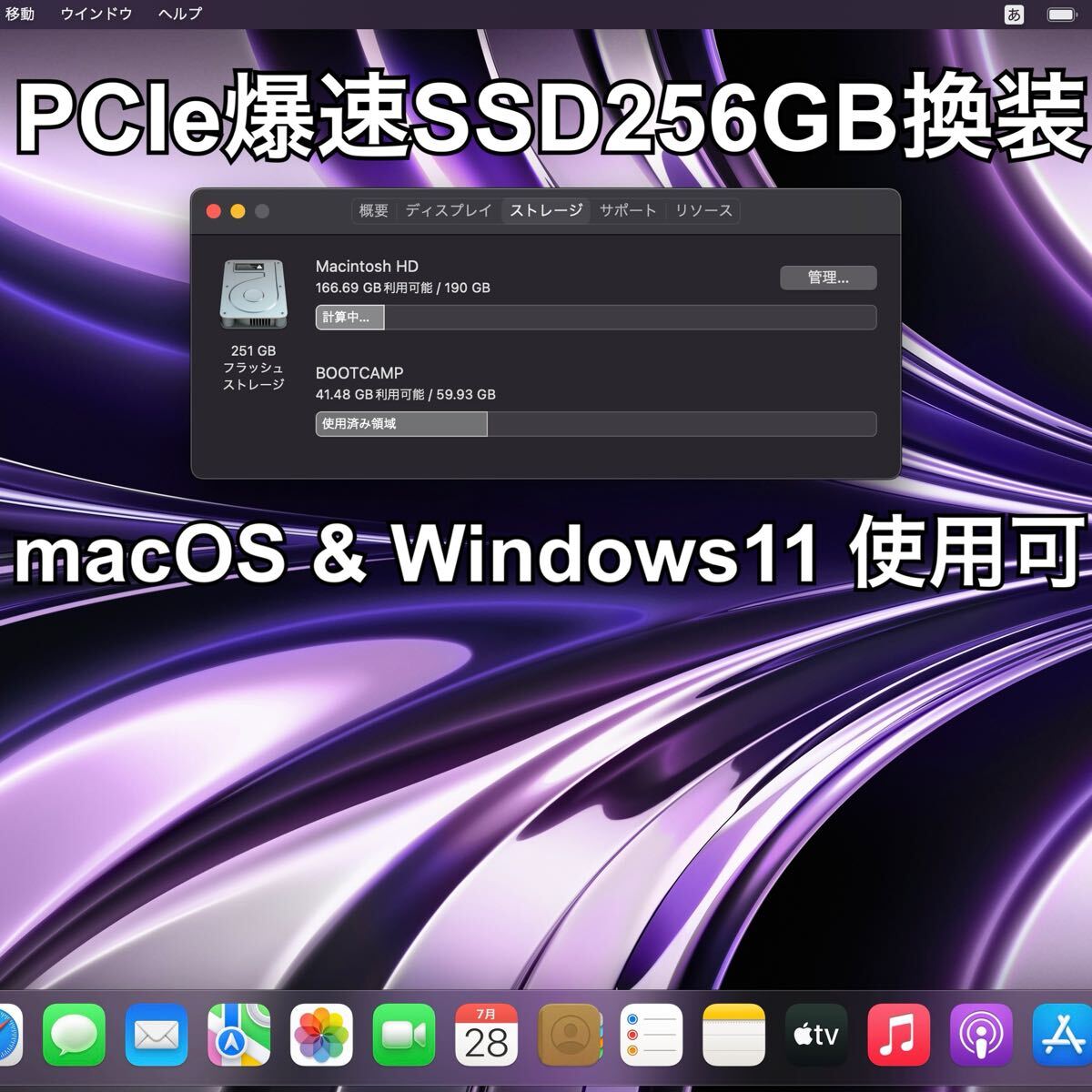This screenshot has height=1092, width=1092.
Task: Click the BOOTCAMP 使用済み領域 usage bar
Action: pyautogui.click(x=596, y=424)
